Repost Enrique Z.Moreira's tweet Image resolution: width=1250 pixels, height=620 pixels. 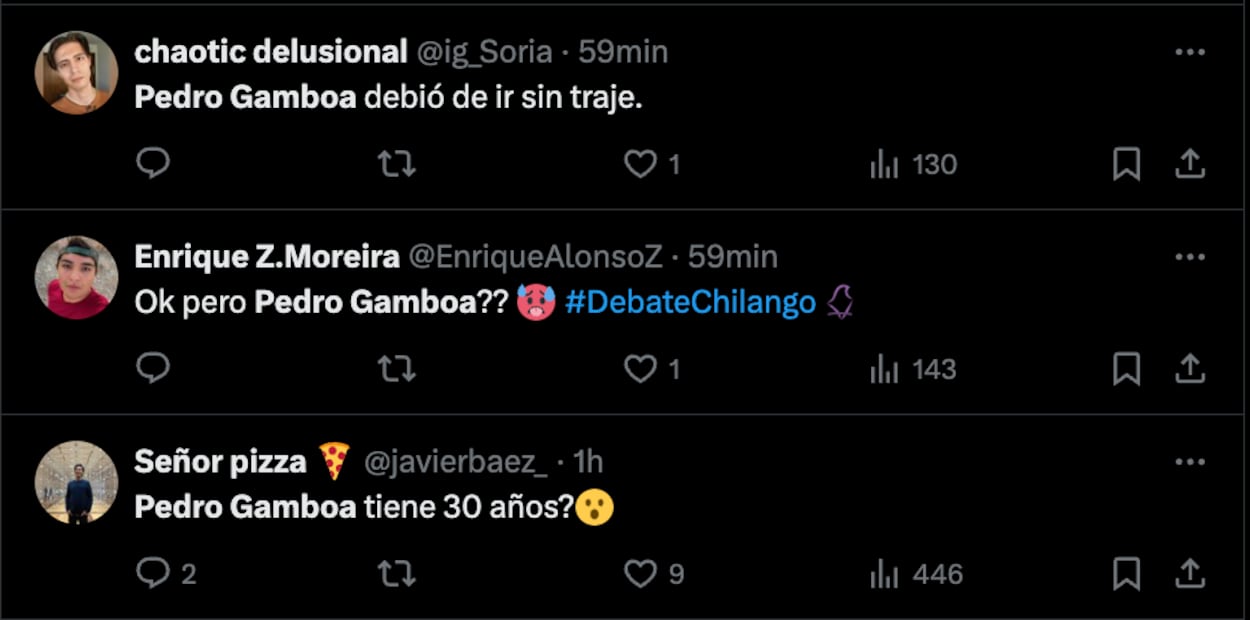pyautogui.click(x=397, y=369)
